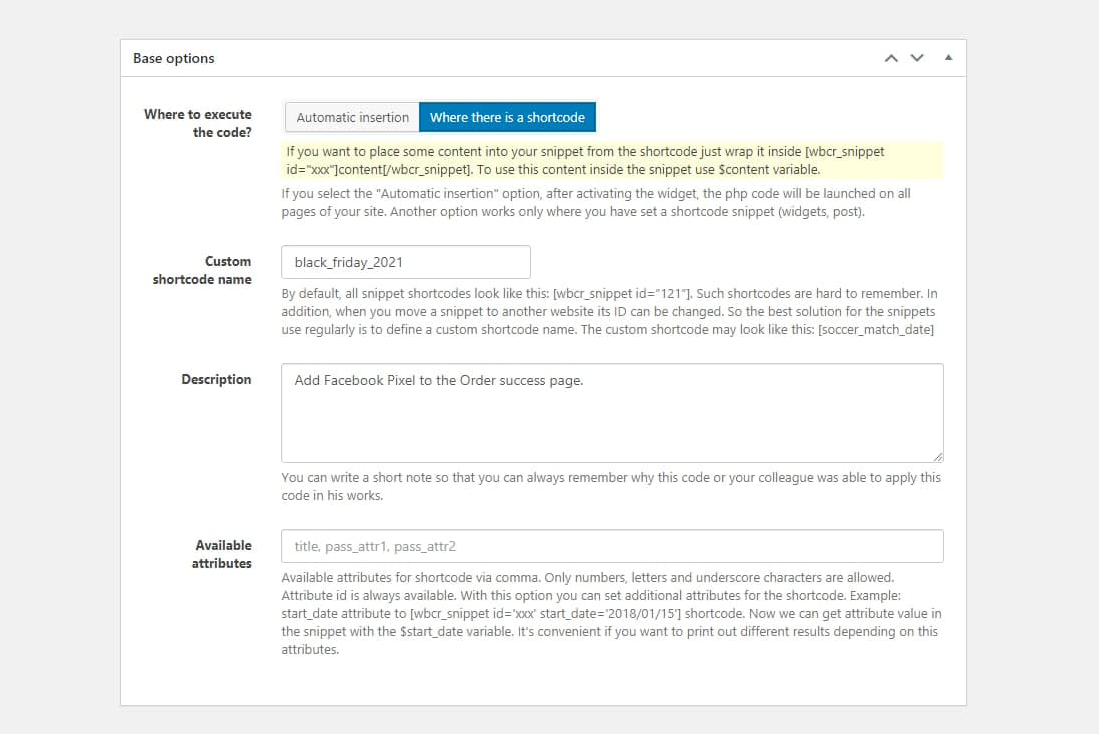Image resolution: width=1099 pixels, height=734 pixels.
Task: Click the Available attributes input field
Action: tap(612, 546)
